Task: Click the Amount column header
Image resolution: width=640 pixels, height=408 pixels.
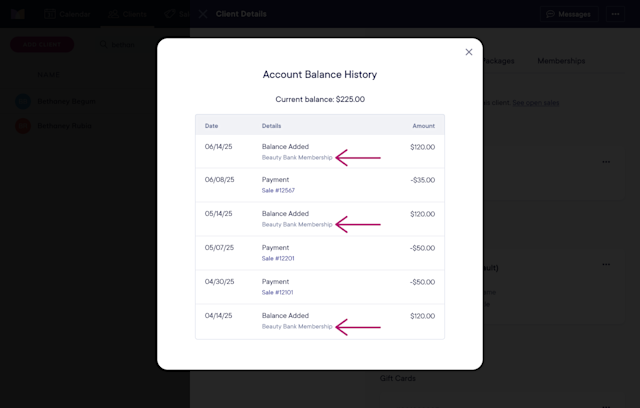Action: pyautogui.click(x=423, y=126)
